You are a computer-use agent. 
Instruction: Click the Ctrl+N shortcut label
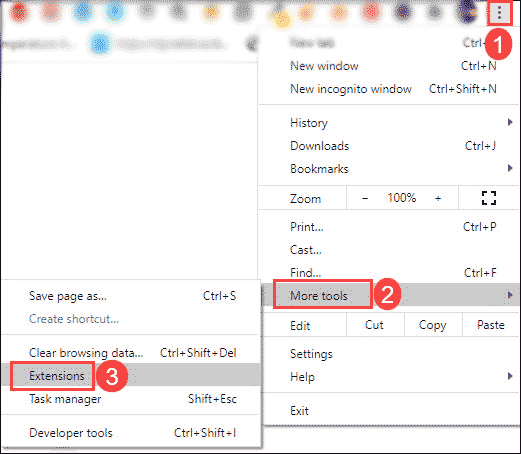[479, 66]
